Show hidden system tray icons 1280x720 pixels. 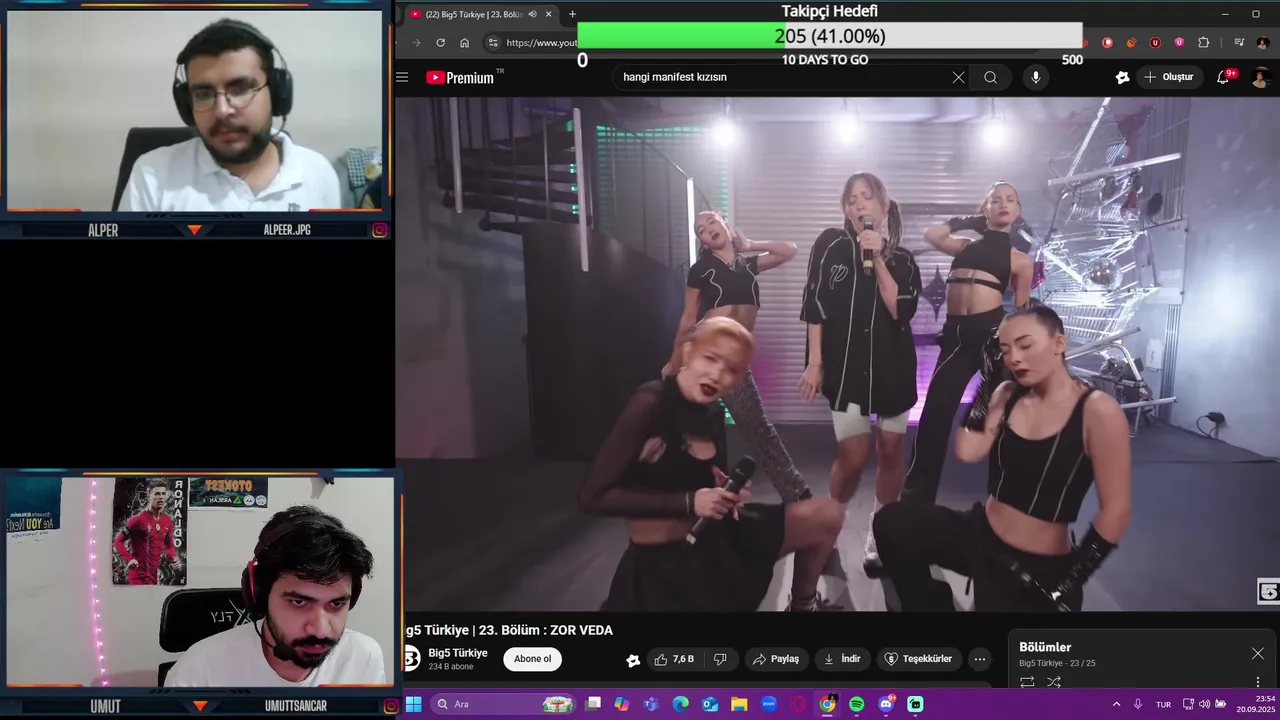[x=1116, y=704]
